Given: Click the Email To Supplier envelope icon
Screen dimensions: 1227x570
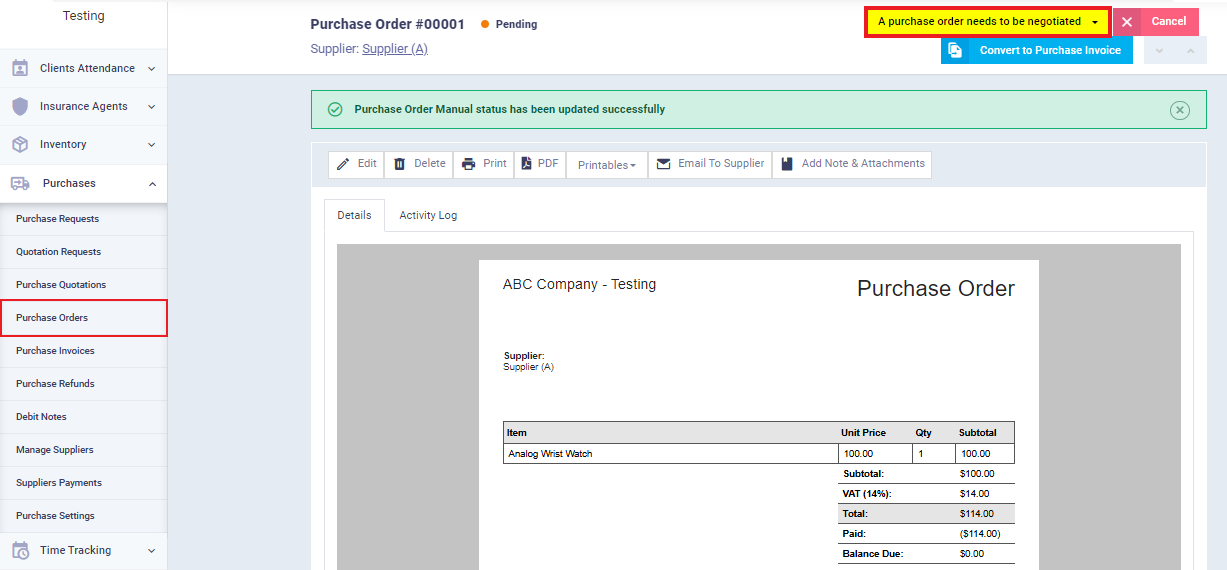Looking at the screenshot, I should (x=663, y=164).
